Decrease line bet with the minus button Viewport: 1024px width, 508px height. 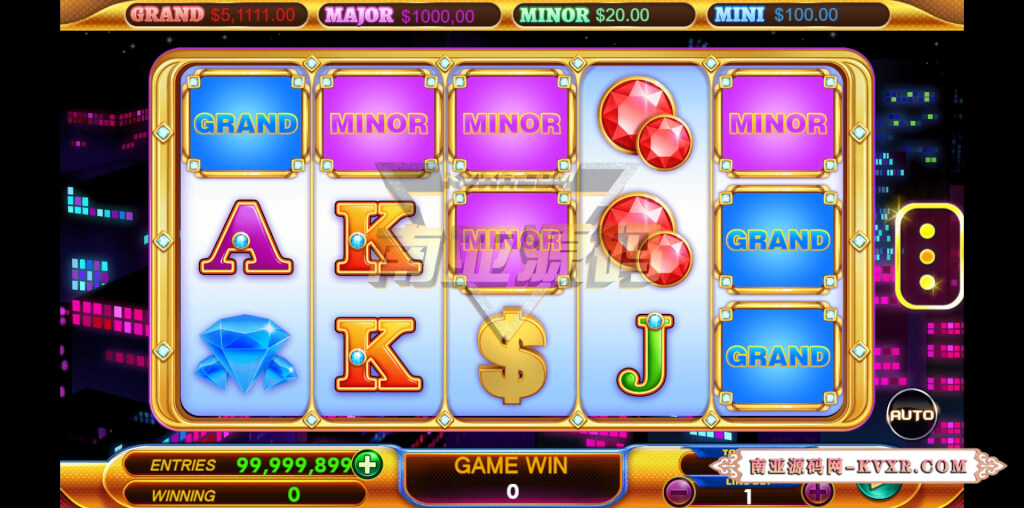pyautogui.click(x=679, y=490)
